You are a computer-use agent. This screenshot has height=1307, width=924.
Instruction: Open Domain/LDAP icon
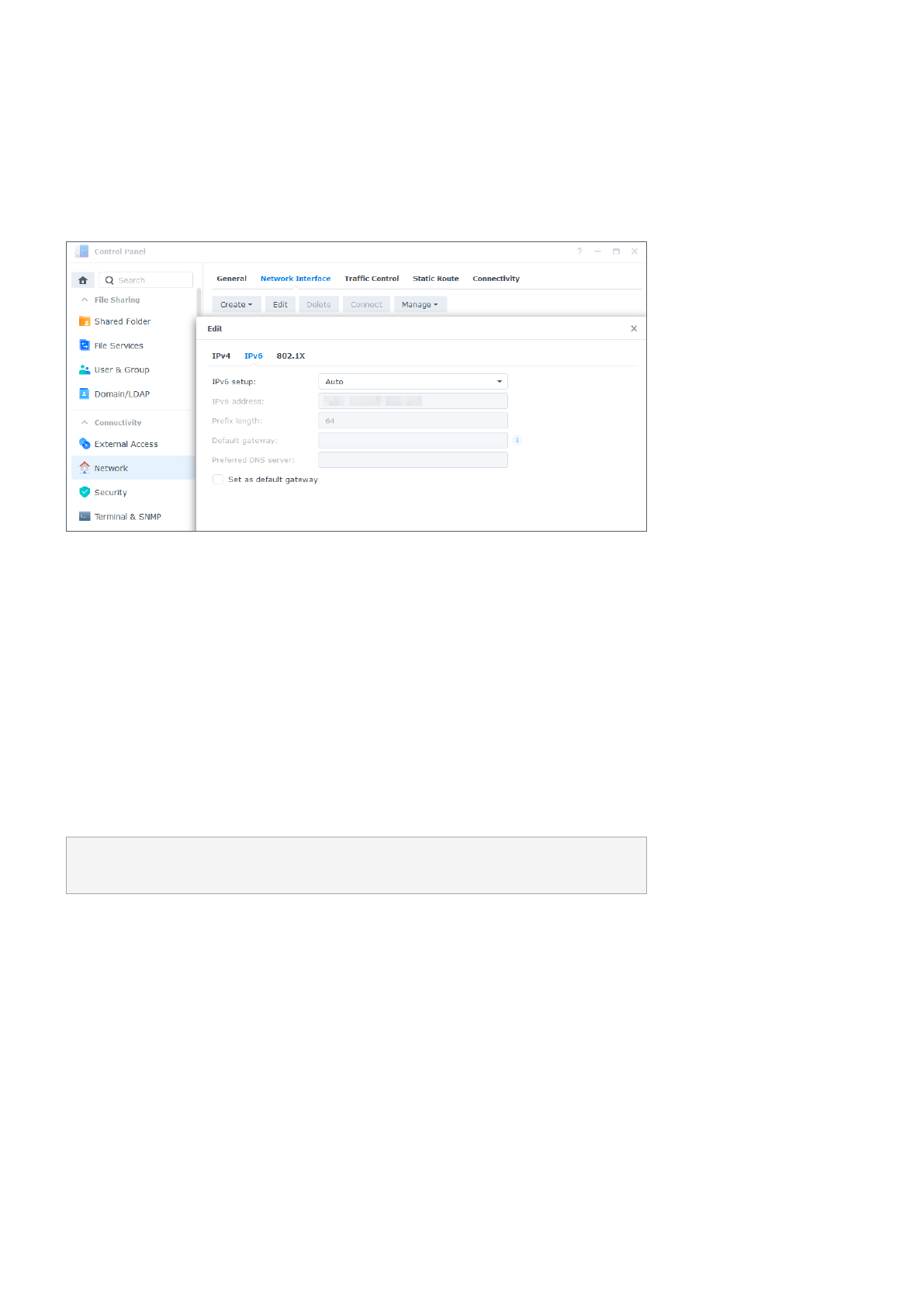coord(85,393)
